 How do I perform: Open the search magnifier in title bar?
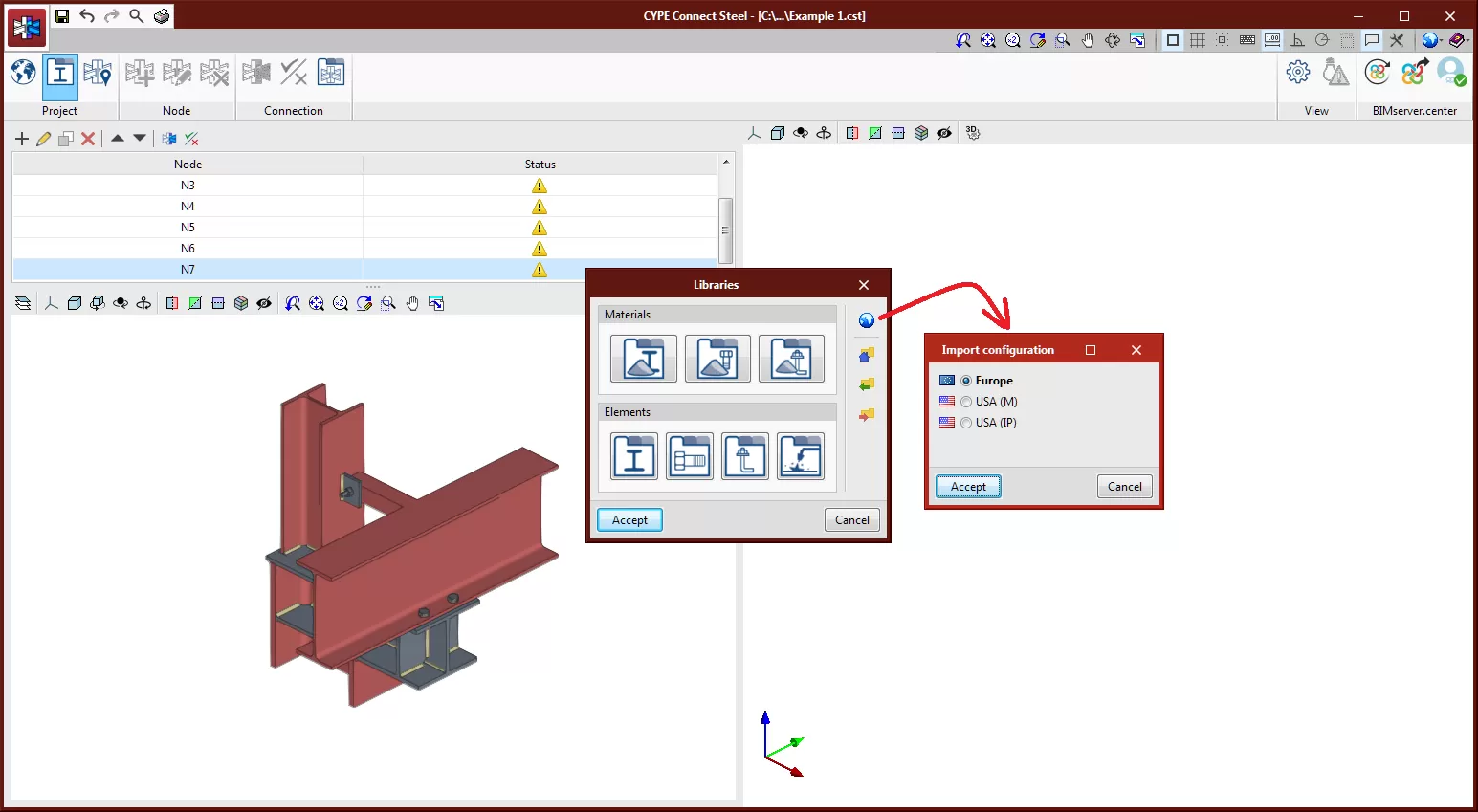pyautogui.click(x=137, y=15)
